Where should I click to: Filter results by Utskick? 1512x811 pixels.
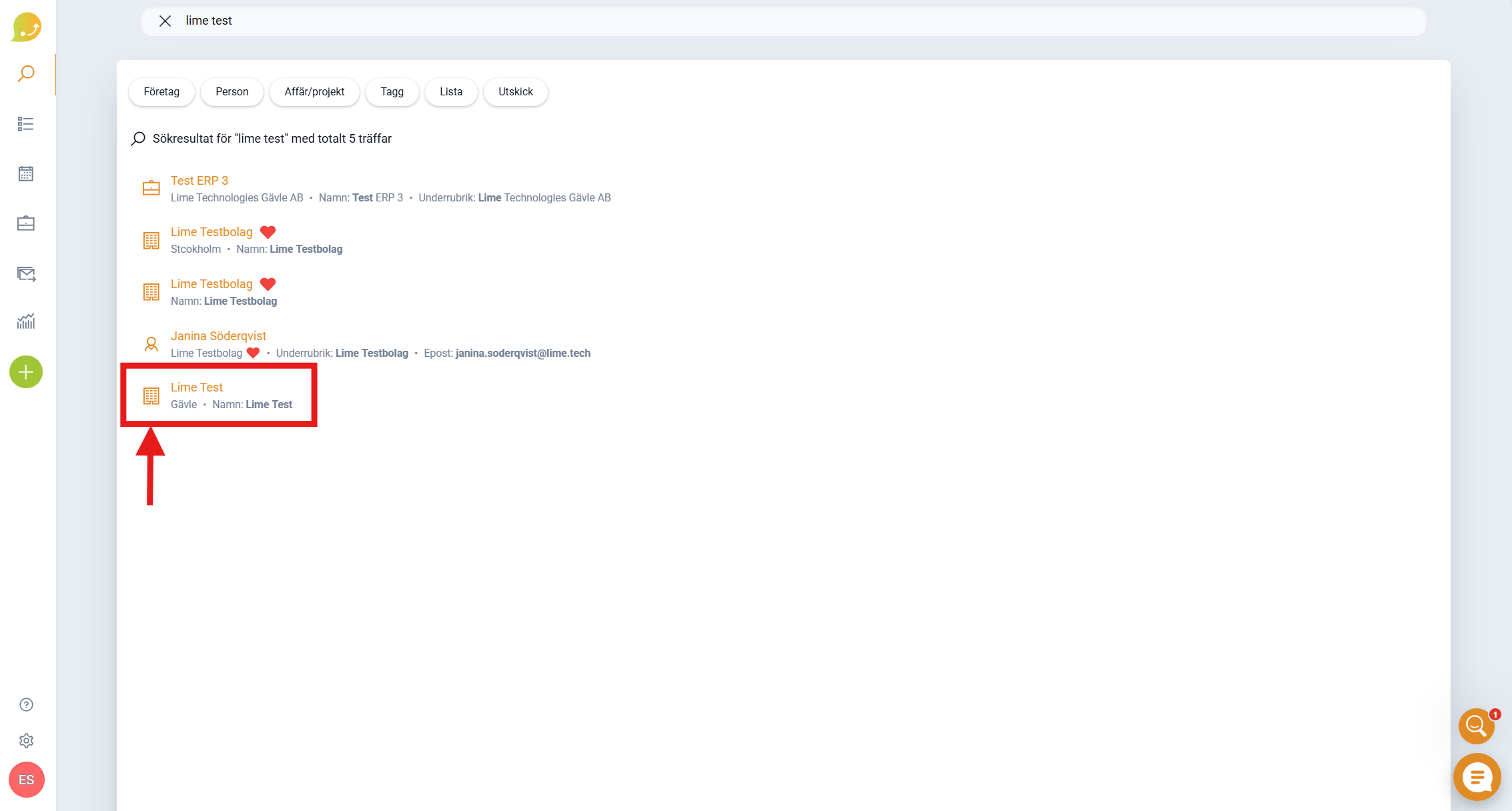[516, 92]
